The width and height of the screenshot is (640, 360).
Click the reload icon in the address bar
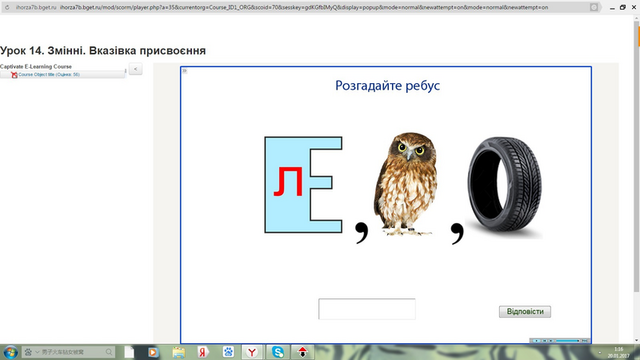pos(7,7)
